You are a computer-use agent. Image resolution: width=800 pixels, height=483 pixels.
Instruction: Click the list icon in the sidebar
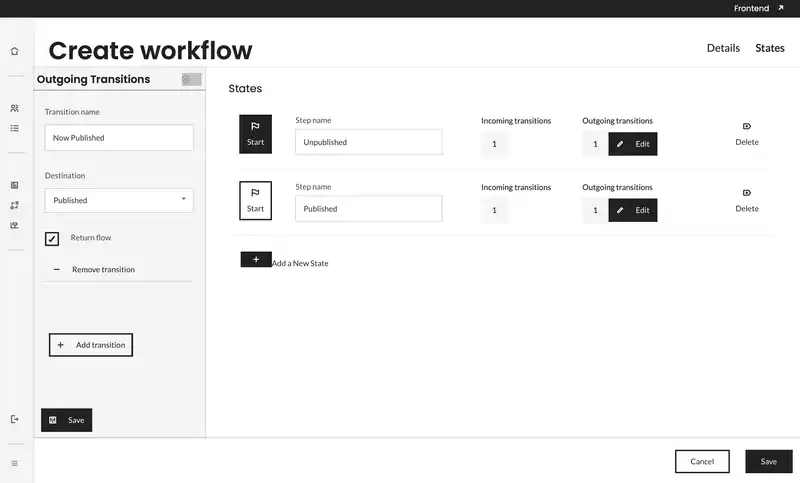[x=14, y=128]
